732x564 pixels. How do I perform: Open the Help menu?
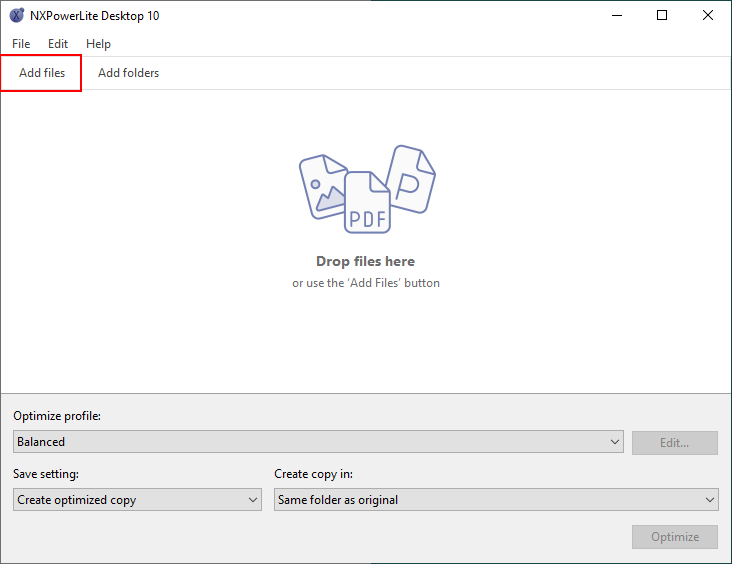[x=98, y=44]
